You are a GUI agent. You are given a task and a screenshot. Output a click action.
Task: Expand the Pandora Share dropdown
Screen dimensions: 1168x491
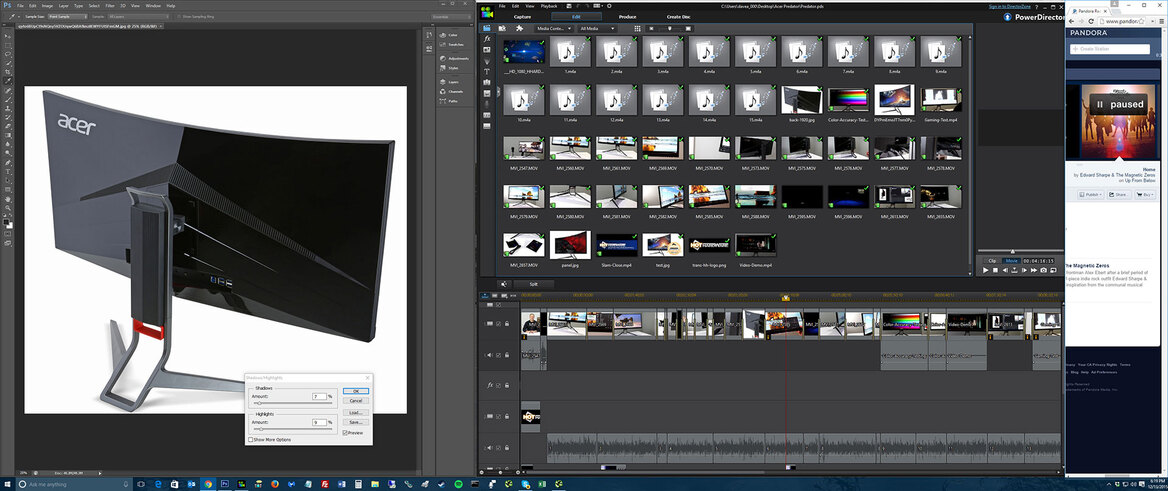pos(1118,194)
